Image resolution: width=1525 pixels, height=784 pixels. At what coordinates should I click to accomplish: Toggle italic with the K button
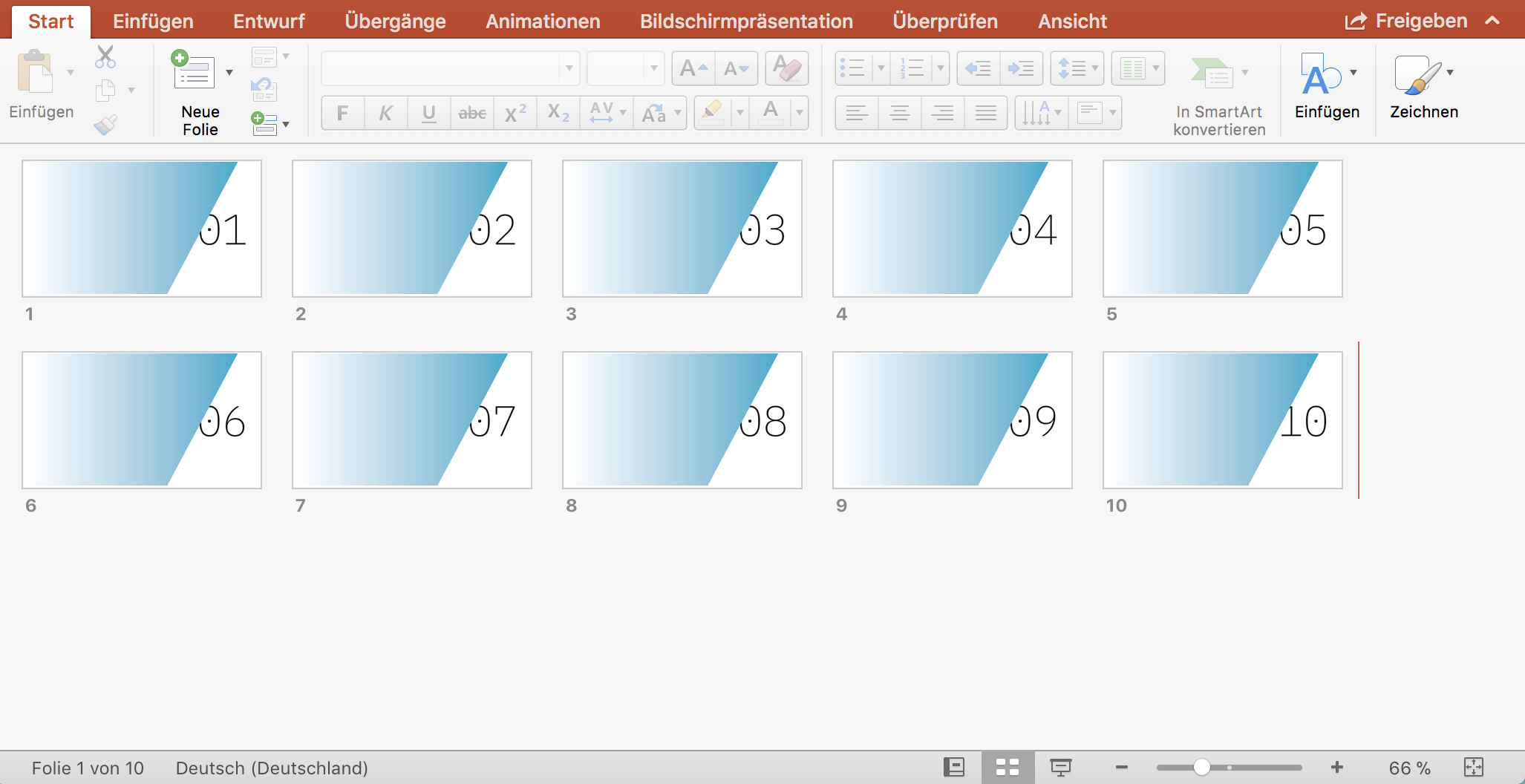coord(385,114)
